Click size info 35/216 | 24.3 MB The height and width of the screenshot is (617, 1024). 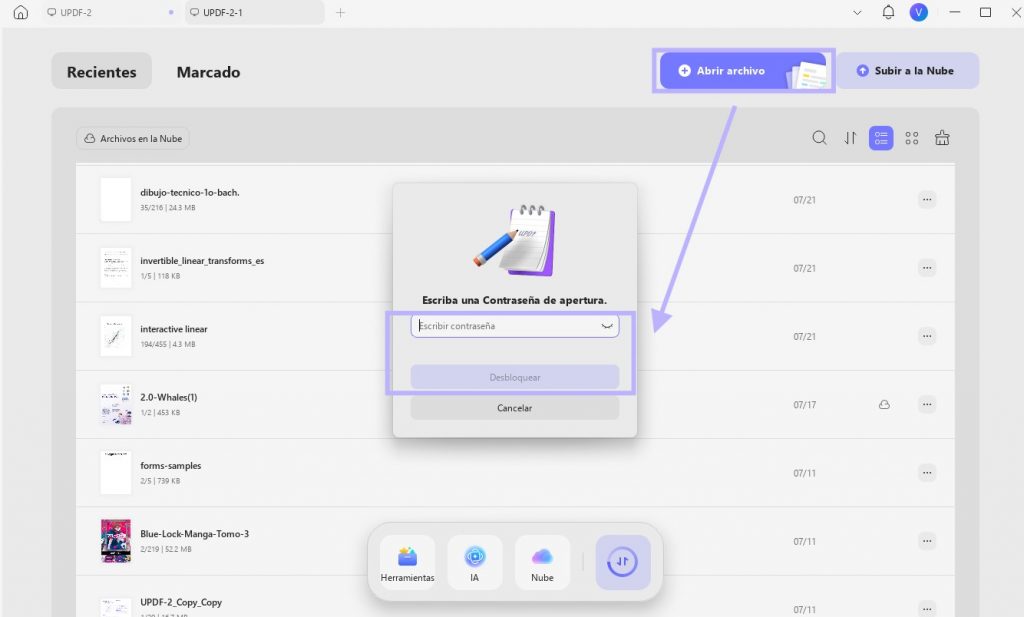point(168,208)
